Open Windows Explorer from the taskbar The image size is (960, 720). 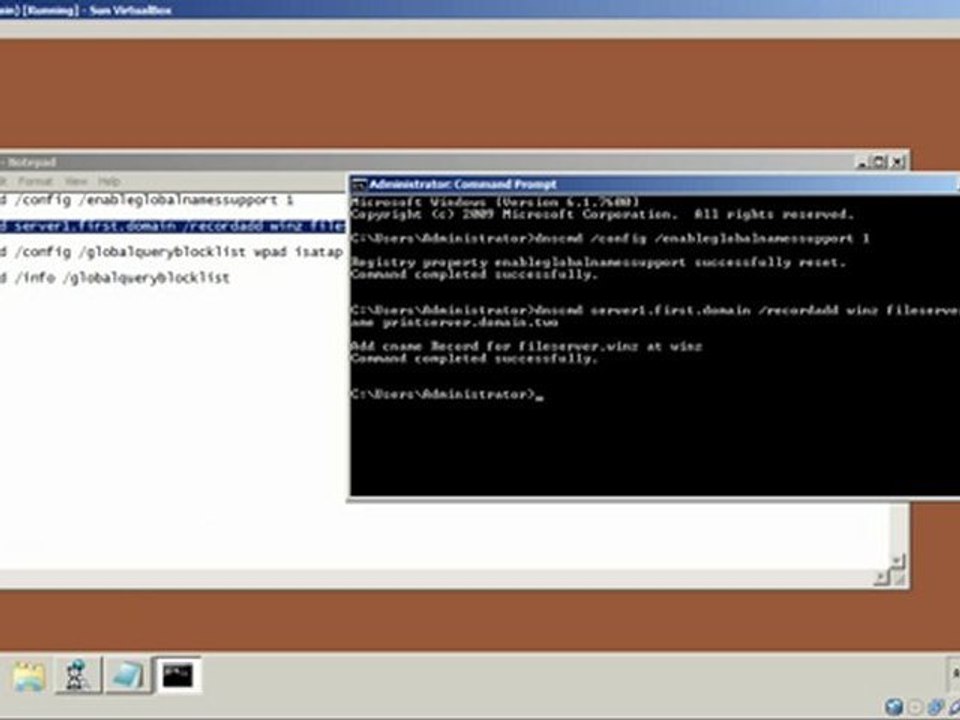click(28, 676)
